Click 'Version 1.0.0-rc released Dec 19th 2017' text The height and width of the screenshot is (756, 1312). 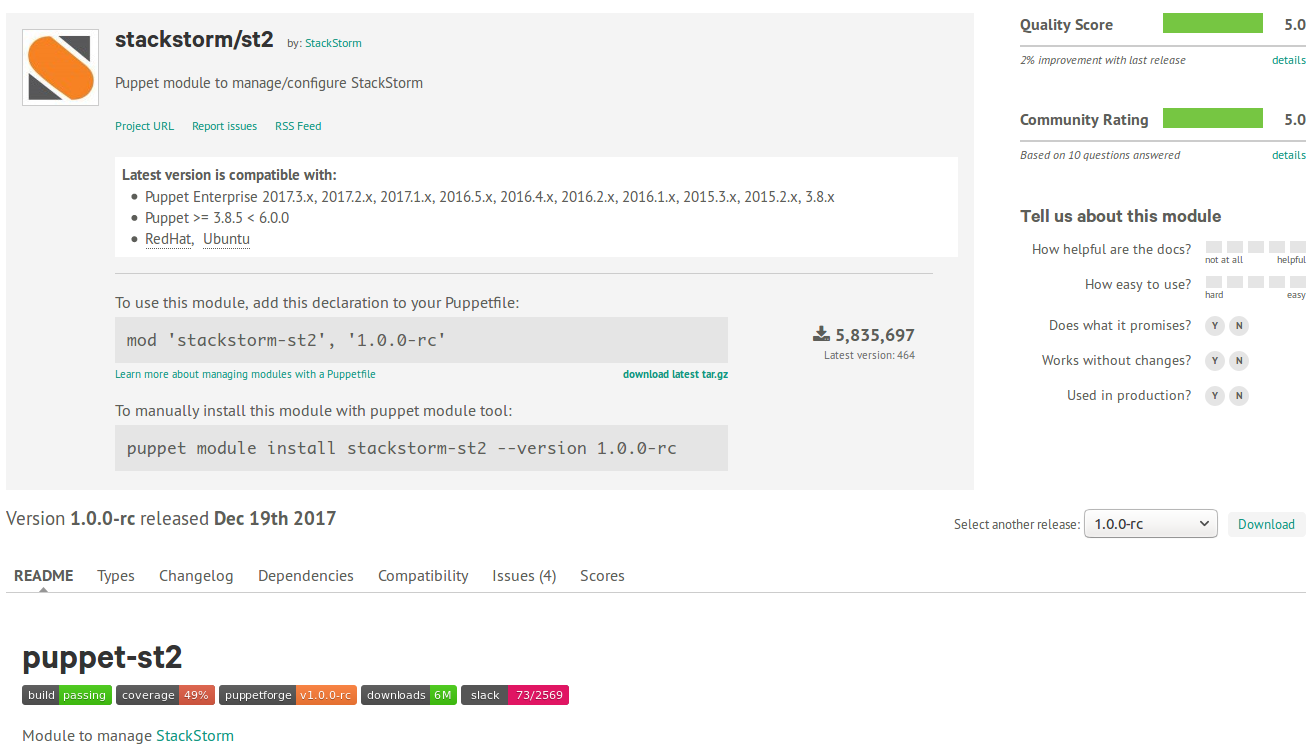[171, 518]
